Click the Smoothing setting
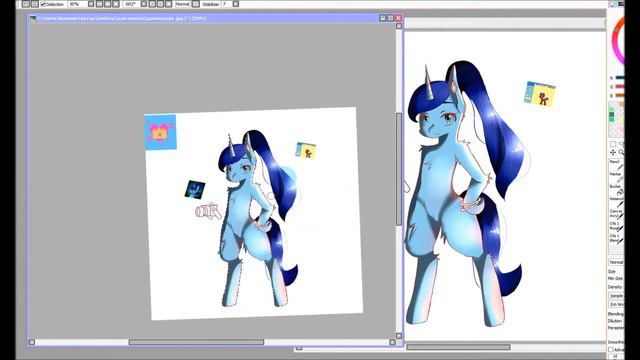The image size is (640, 360). point(616,342)
